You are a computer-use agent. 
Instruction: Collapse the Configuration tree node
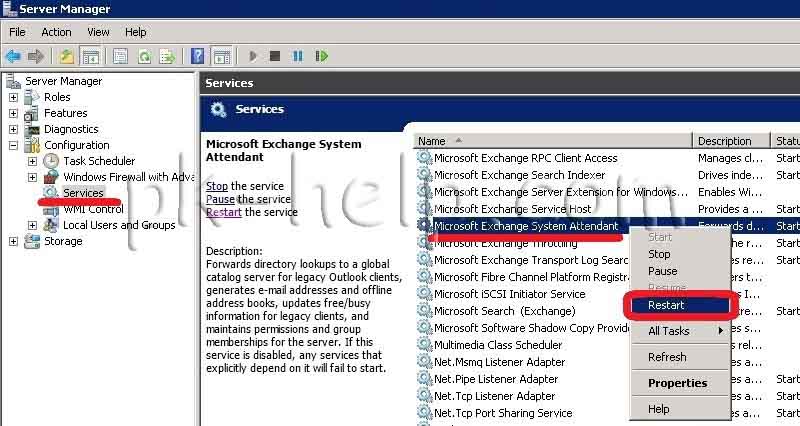tap(13, 145)
